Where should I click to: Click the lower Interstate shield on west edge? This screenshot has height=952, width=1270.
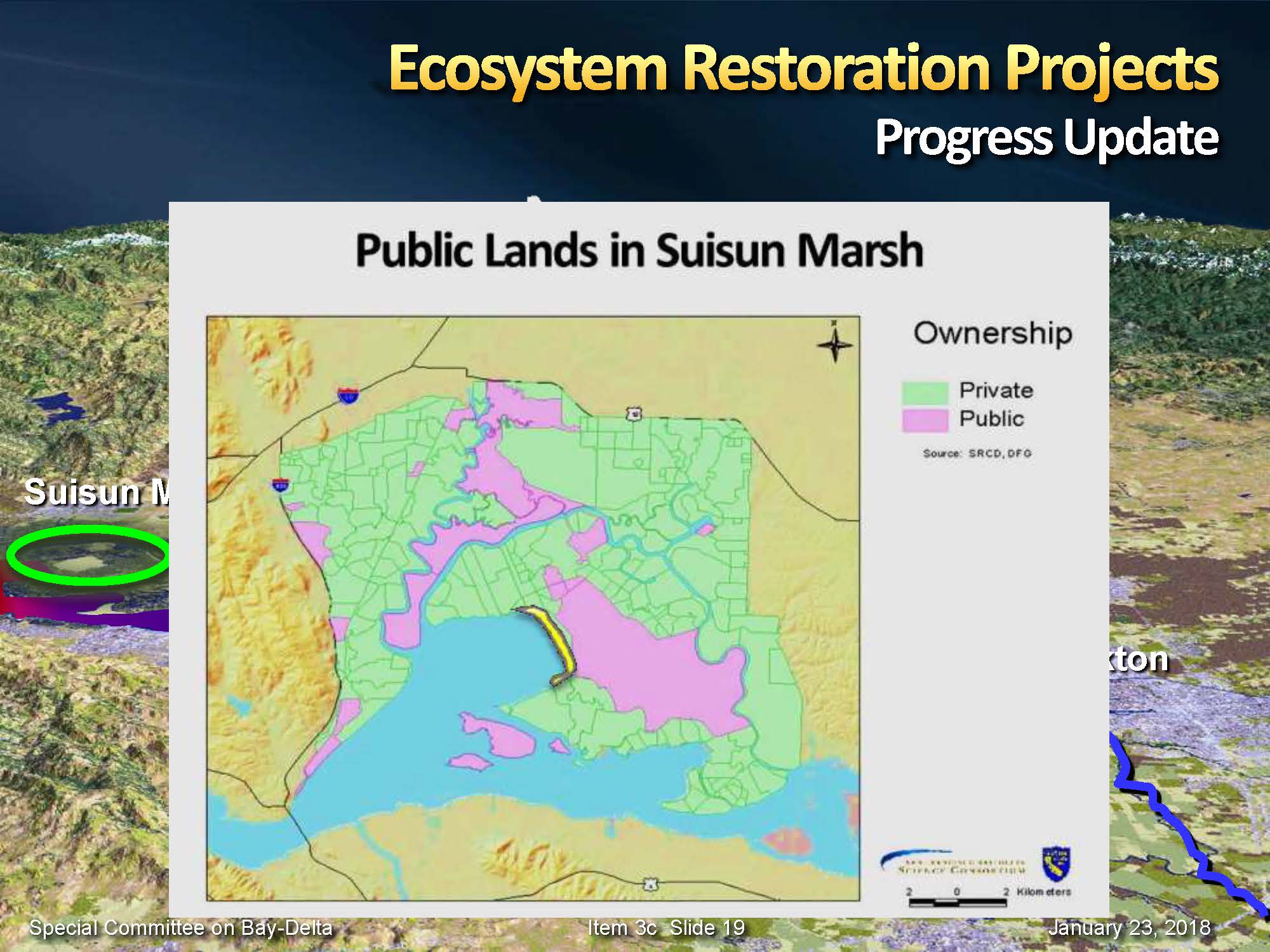click(x=280, y=485)
